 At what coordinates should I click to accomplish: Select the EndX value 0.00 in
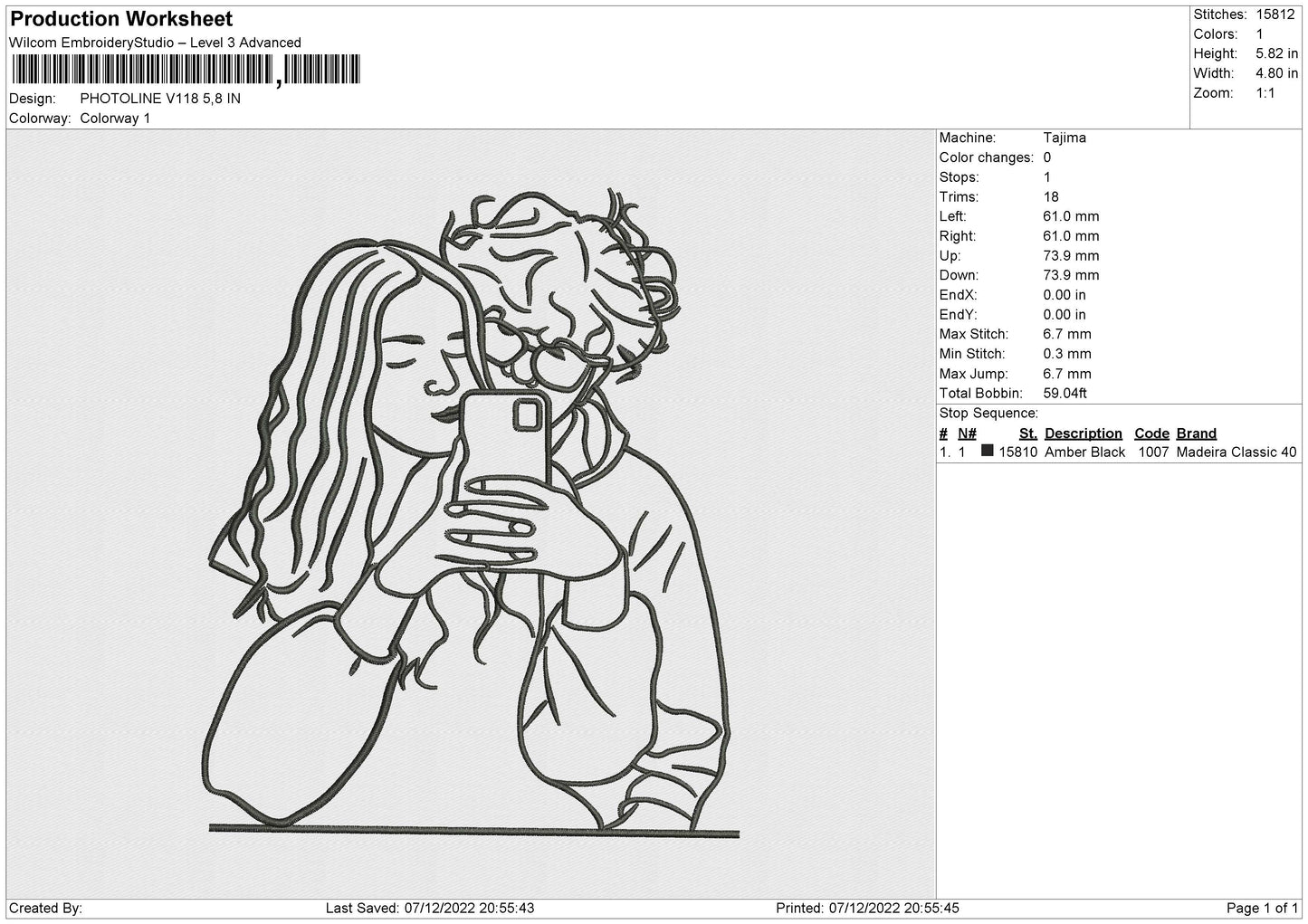pyautogui.click(x=1065, y=295)
